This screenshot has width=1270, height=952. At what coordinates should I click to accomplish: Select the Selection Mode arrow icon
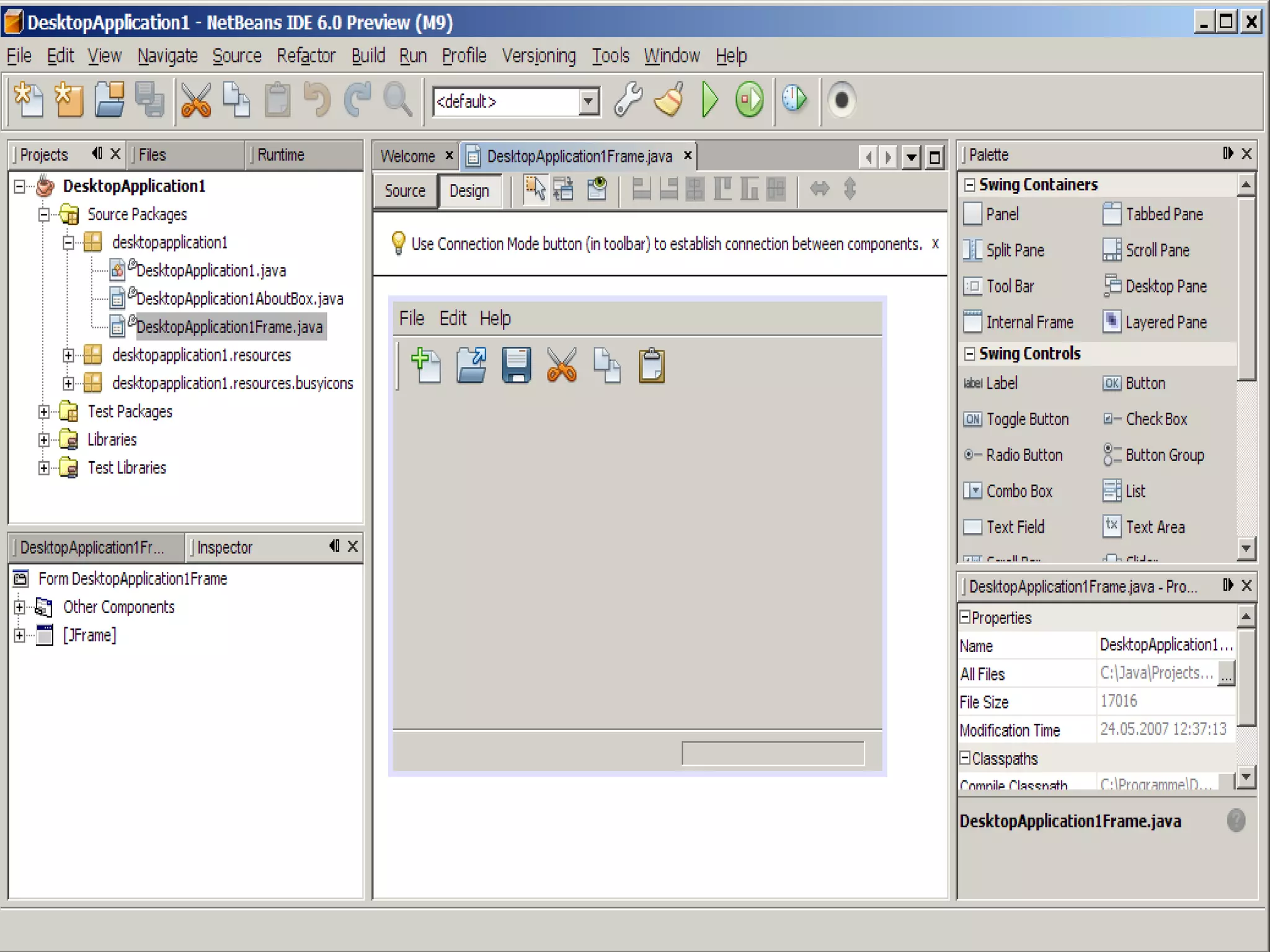(x=535, y=190)
